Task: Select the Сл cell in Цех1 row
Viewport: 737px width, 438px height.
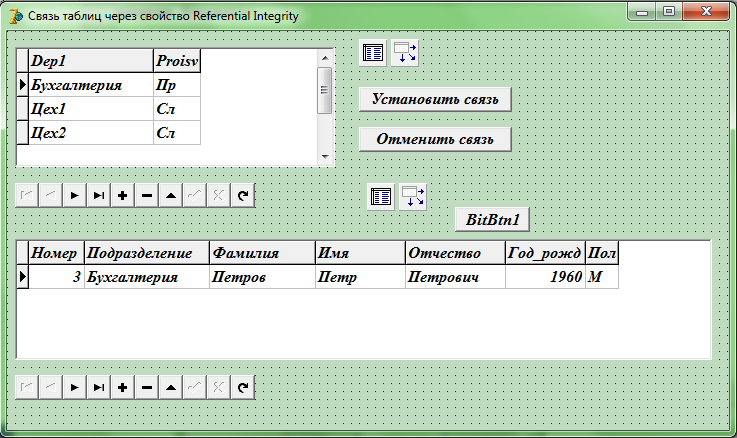Action: click(177, 109)
